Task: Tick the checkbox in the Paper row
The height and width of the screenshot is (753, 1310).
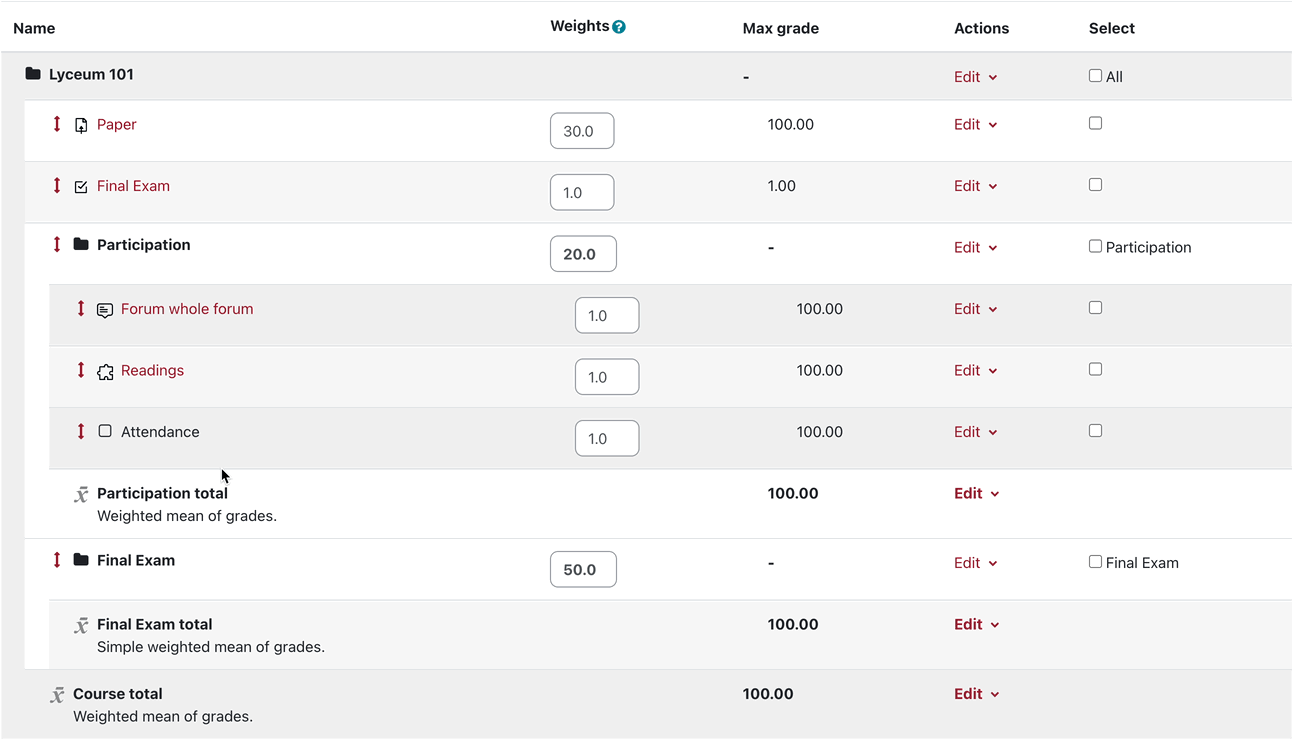Action: [1095, 124]
